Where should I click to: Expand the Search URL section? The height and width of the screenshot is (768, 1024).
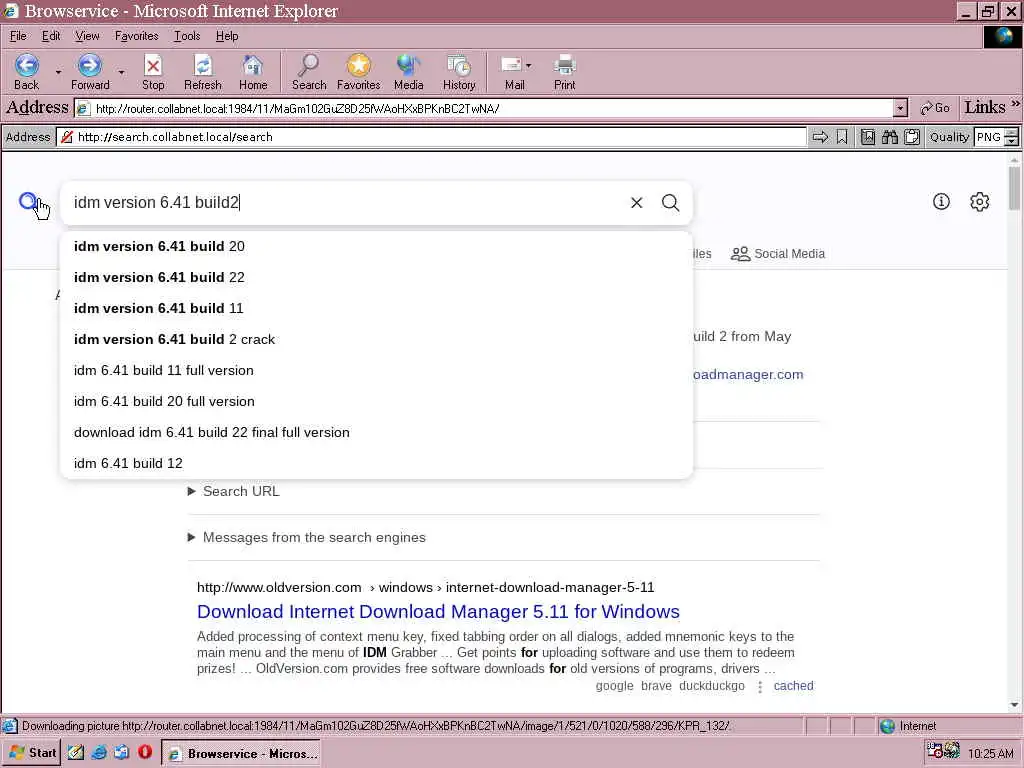[x=234, y=491]
